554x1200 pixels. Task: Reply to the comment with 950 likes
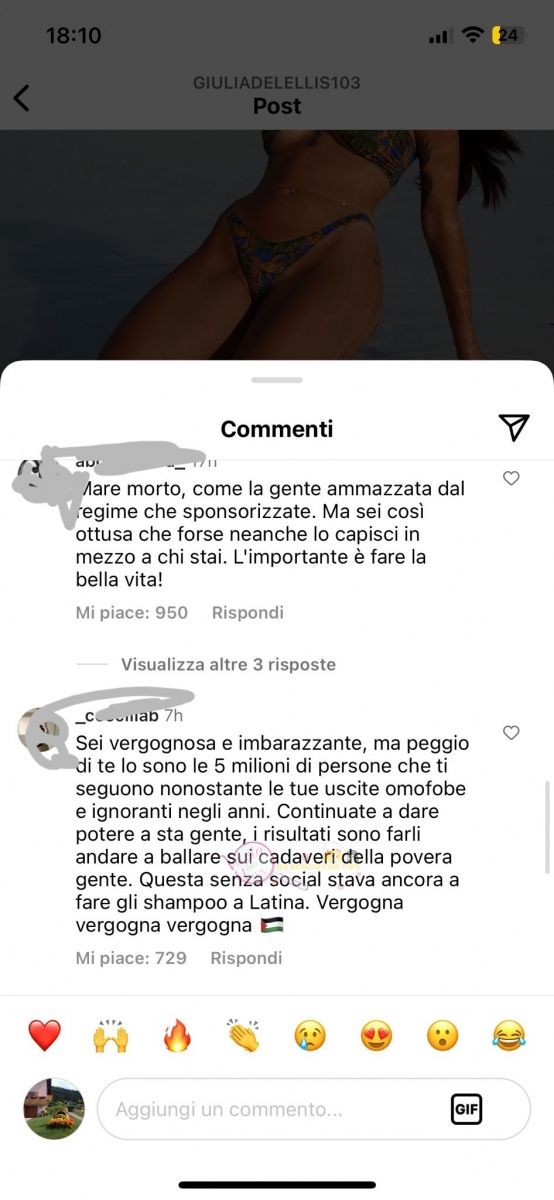[247, 612]
